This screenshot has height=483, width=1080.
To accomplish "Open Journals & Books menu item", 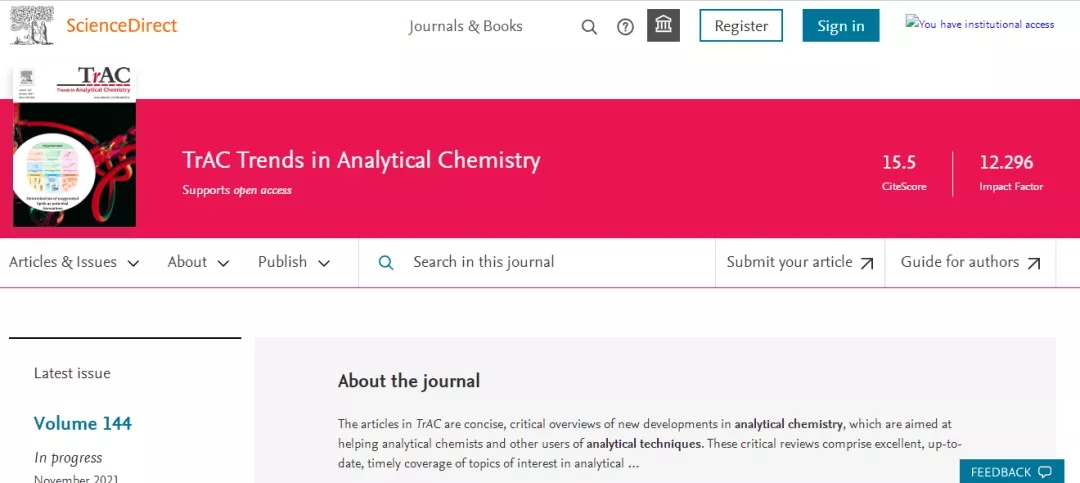I will point(466,26).
